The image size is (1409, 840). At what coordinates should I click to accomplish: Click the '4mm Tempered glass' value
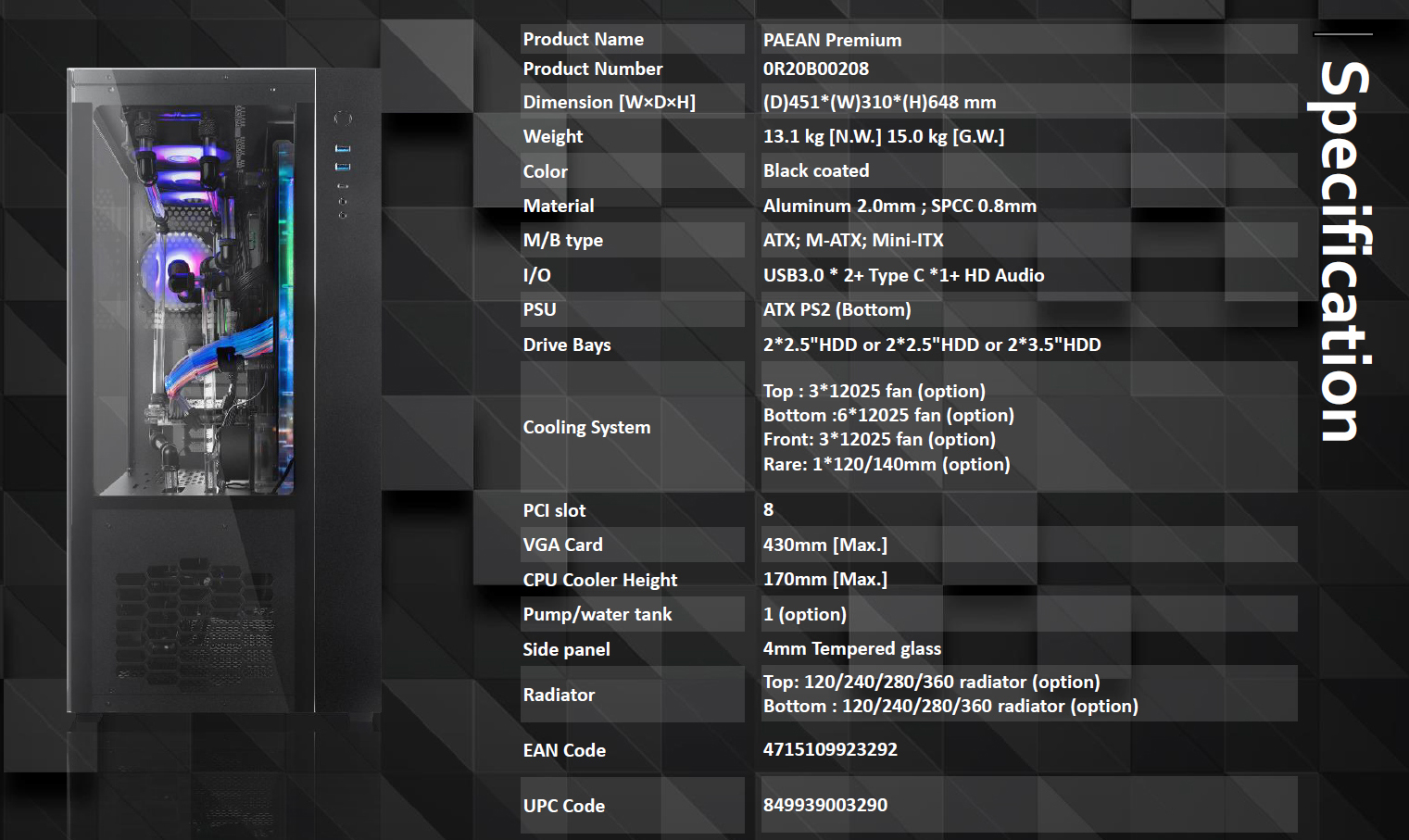coord(852,648)
